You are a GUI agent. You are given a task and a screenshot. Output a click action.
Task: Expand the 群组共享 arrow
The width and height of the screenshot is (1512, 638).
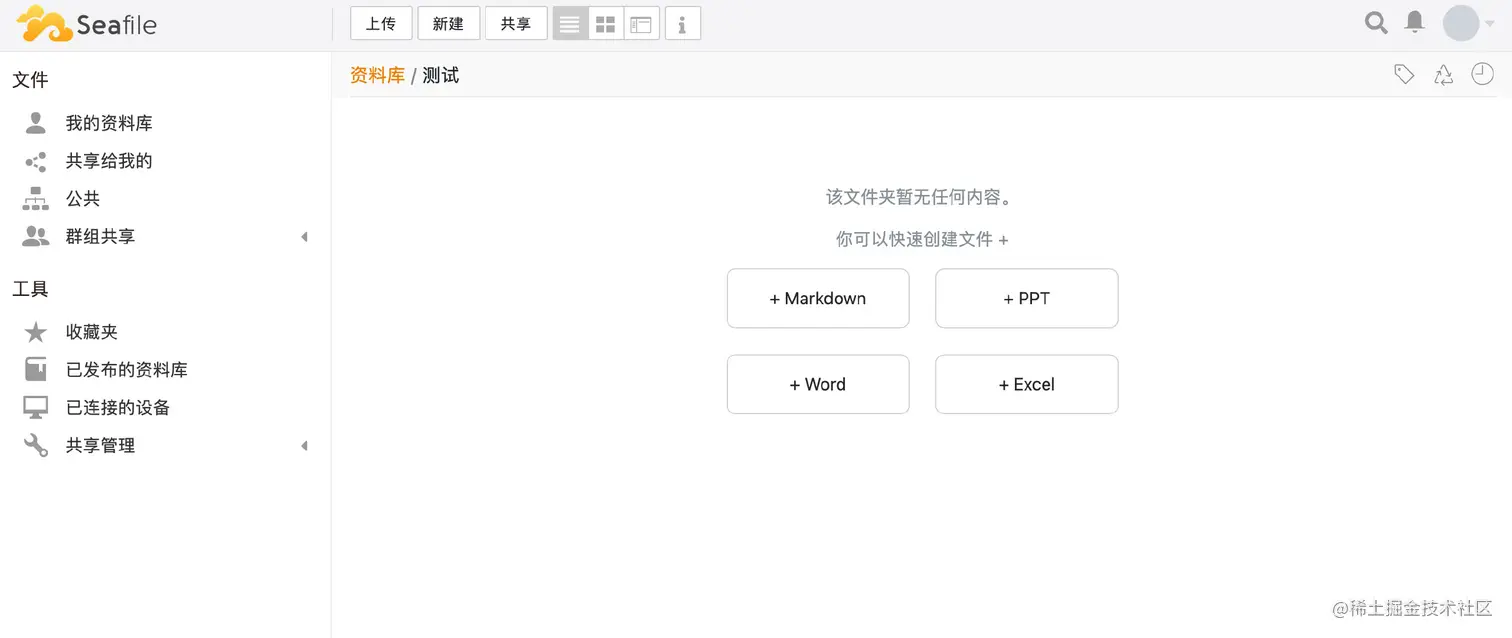[305, 237]
